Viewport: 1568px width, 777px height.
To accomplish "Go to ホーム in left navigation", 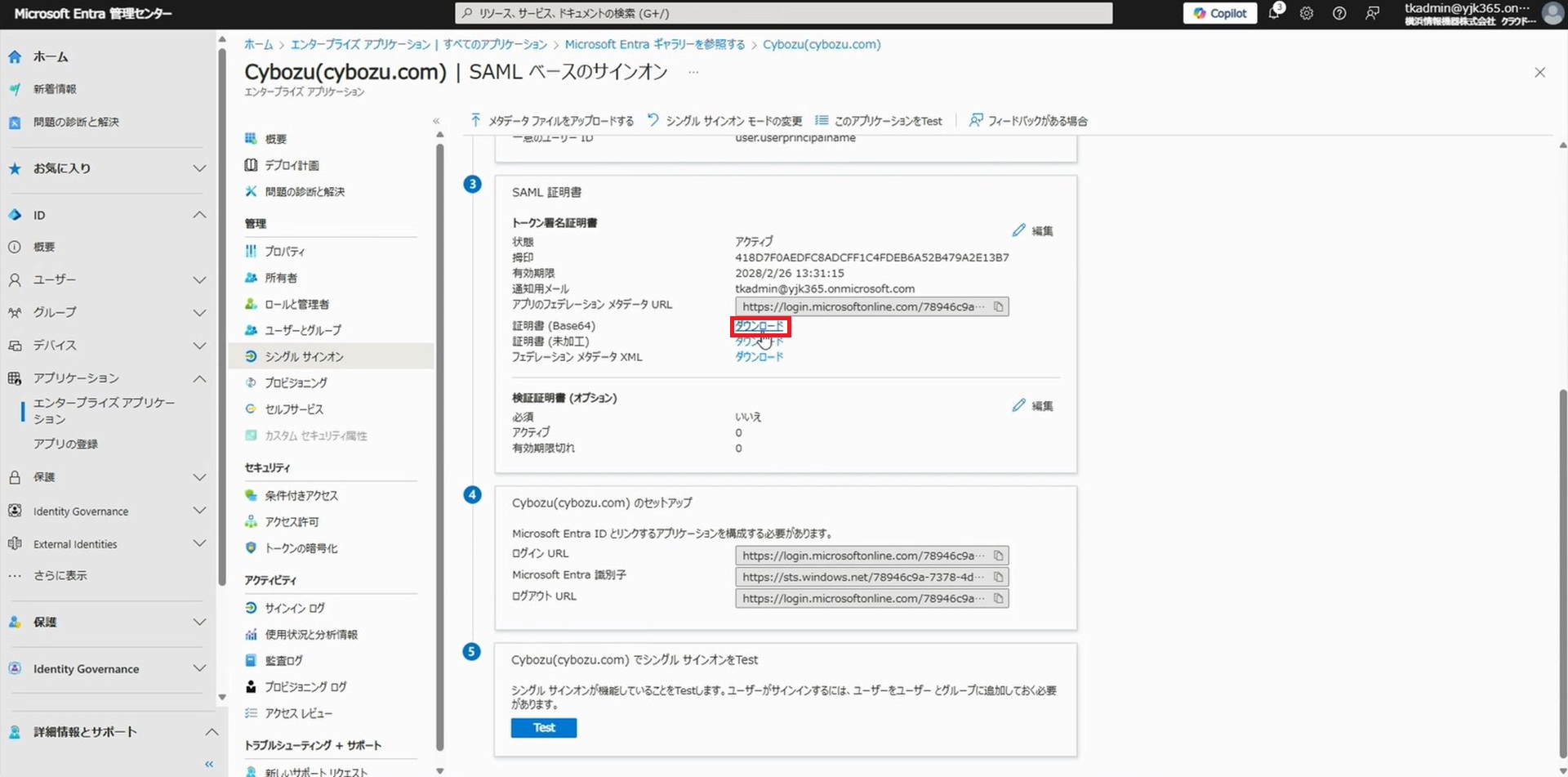I will [x=51, y=56].
